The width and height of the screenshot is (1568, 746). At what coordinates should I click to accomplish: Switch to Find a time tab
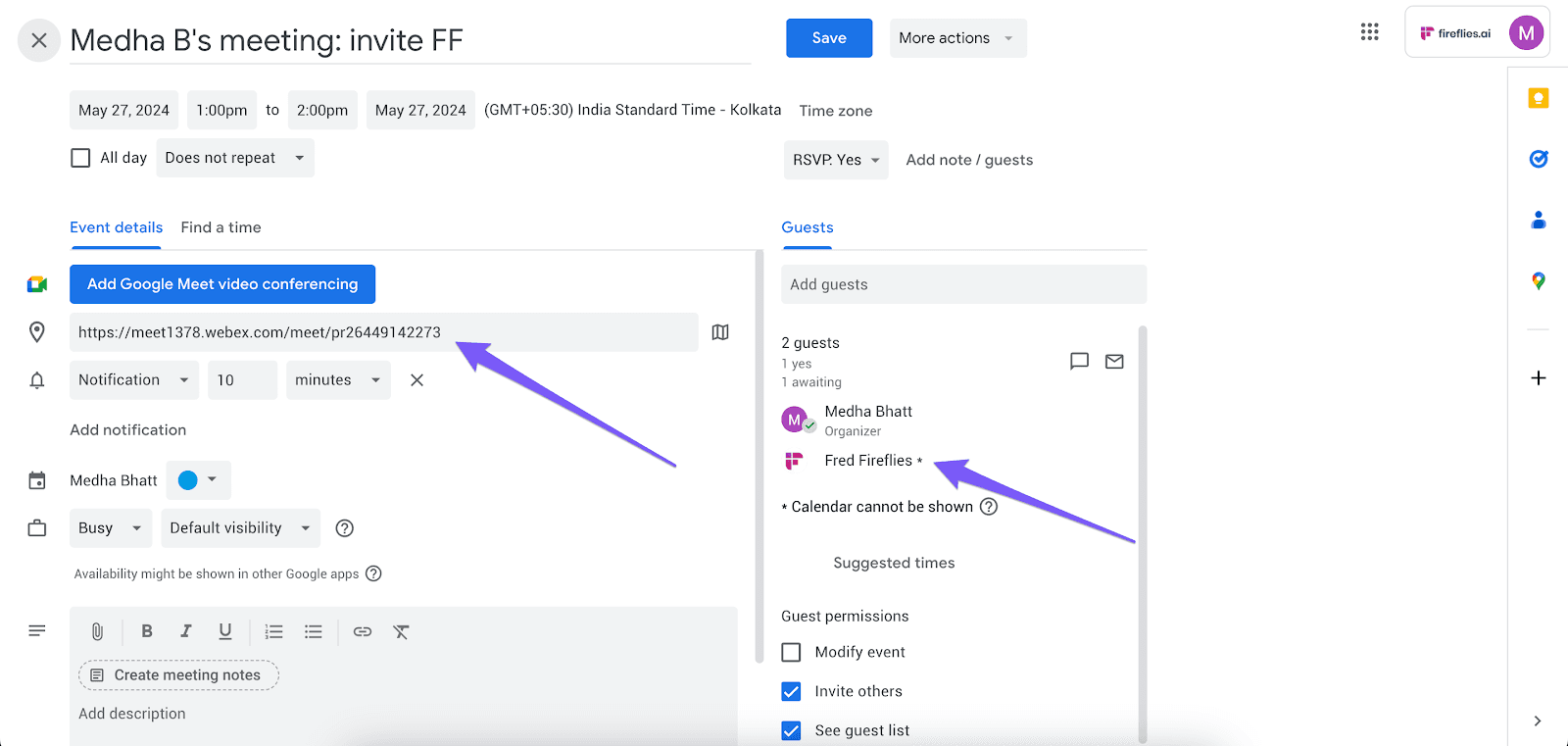point(220,227)
